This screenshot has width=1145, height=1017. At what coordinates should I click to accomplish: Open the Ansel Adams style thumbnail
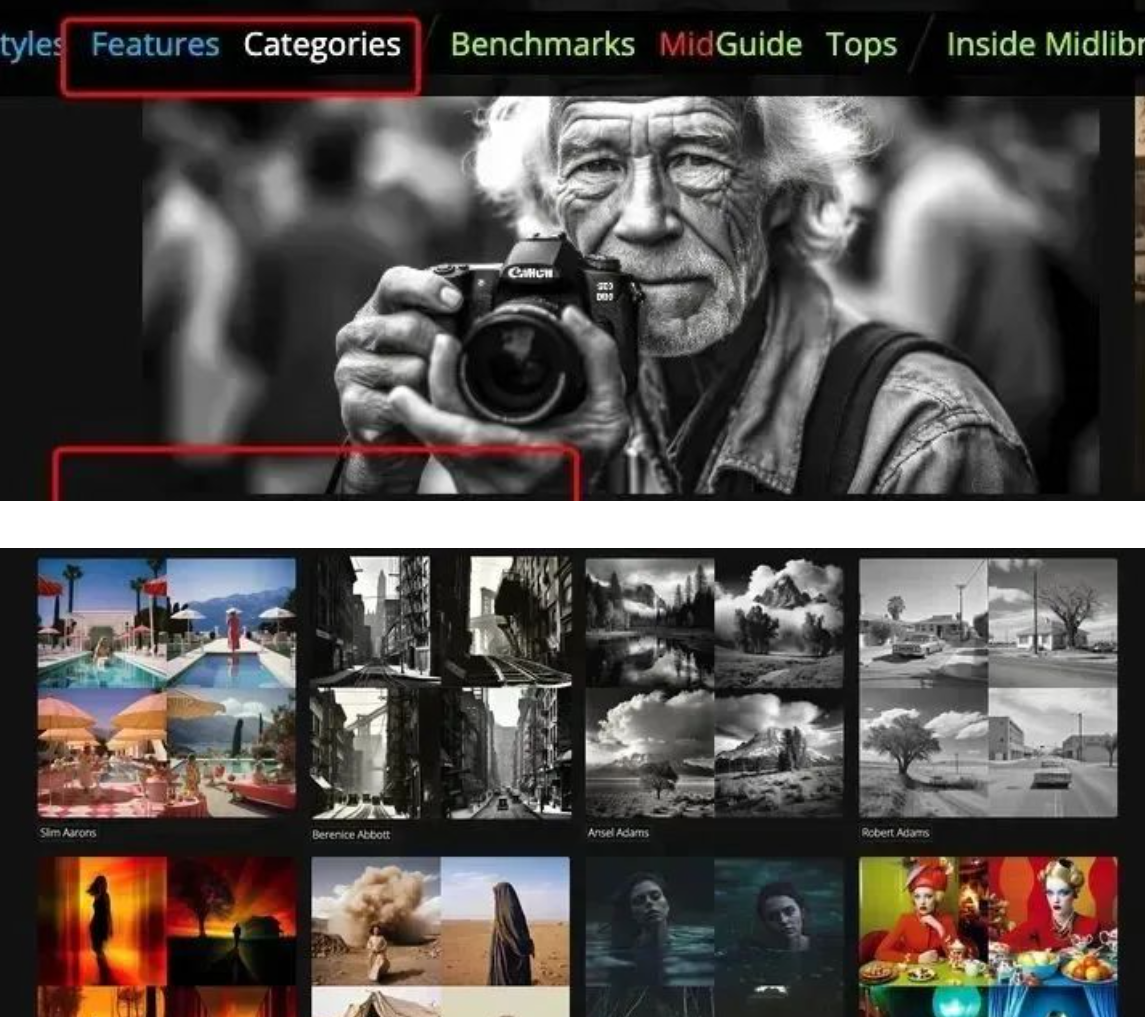tap(714, 687)
